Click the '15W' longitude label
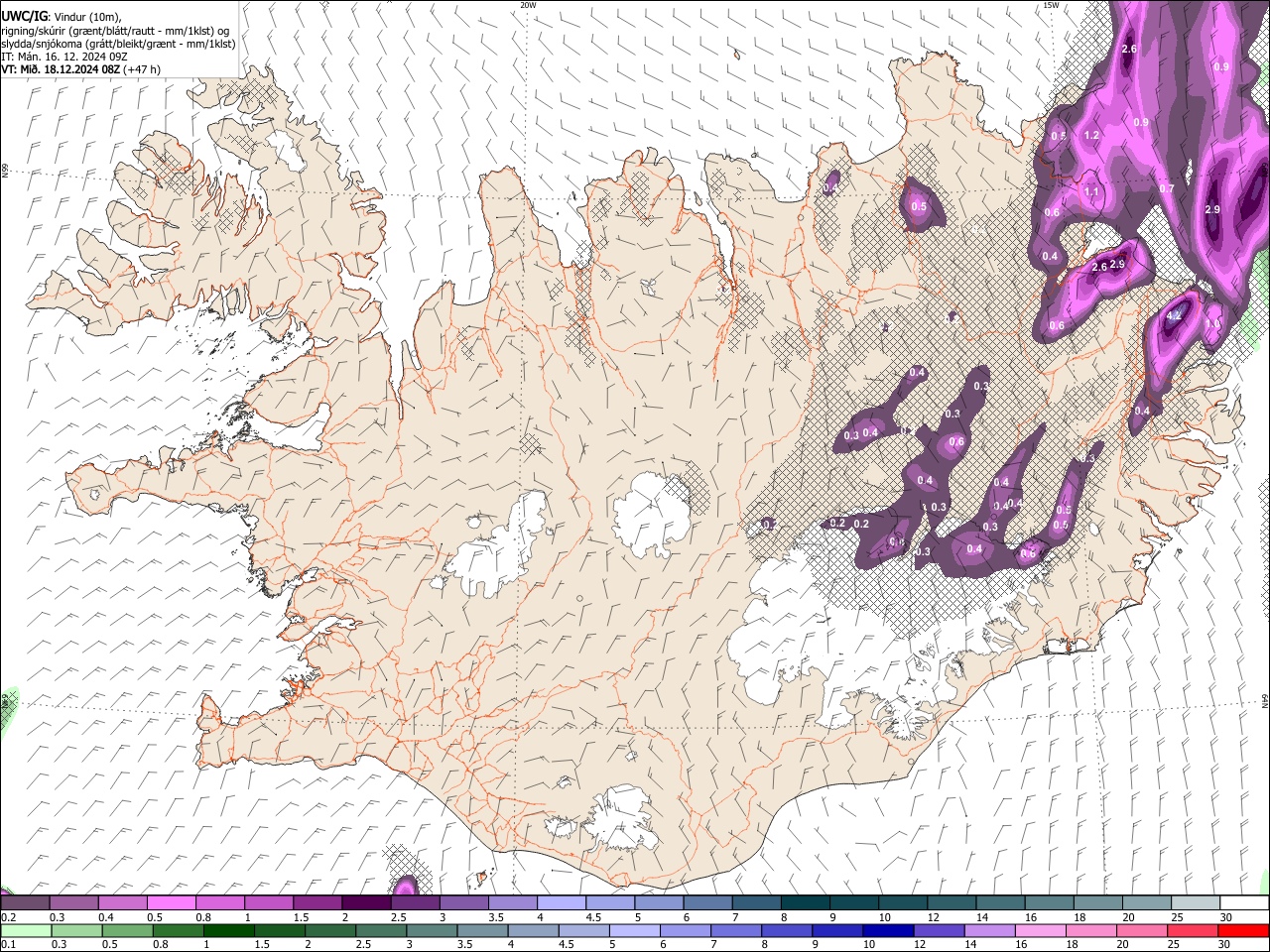This screenshot has height=952, width=1270. click(x=1052, y=5)
